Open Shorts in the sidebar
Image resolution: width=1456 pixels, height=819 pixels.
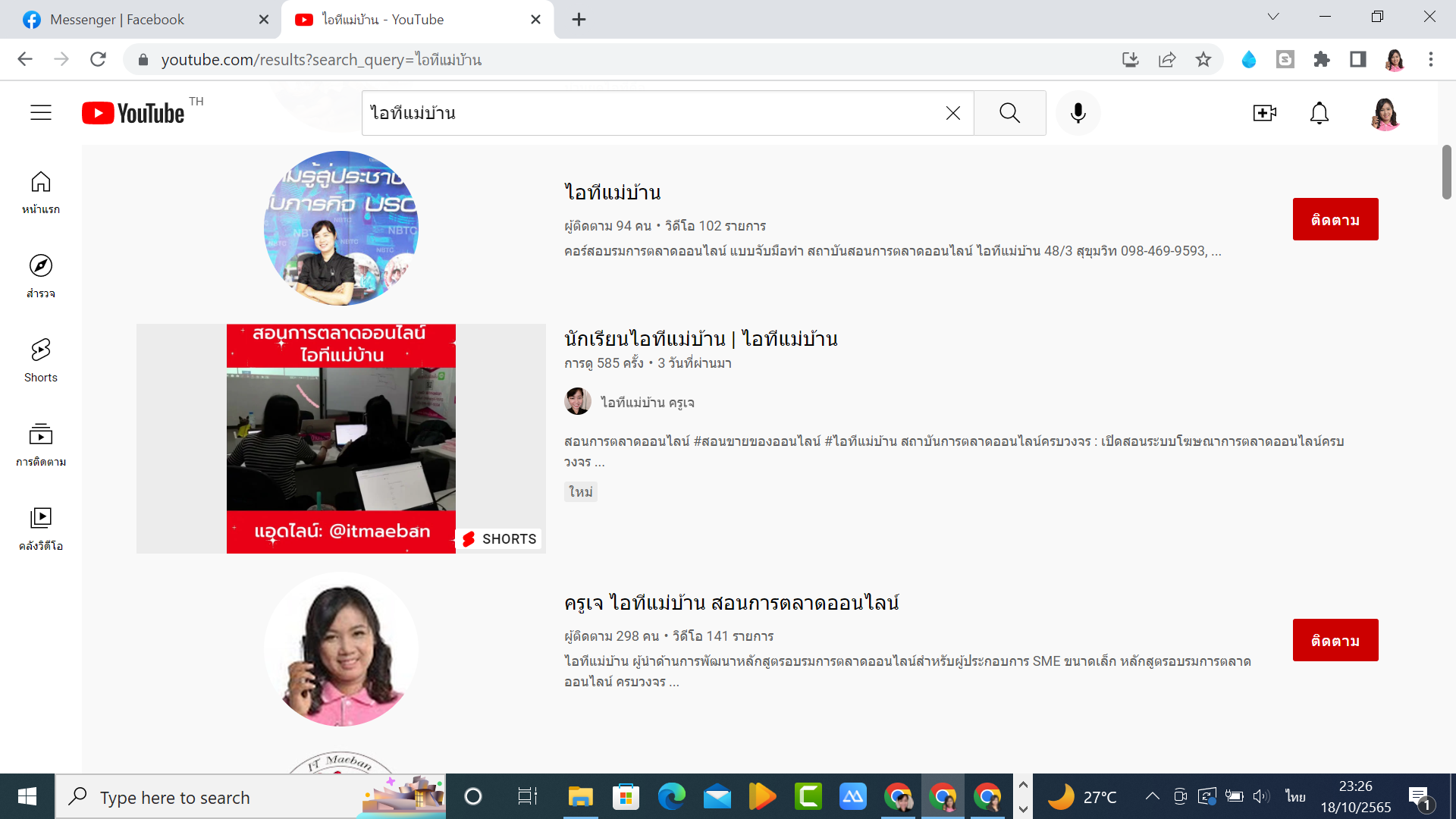click(41, 359)
